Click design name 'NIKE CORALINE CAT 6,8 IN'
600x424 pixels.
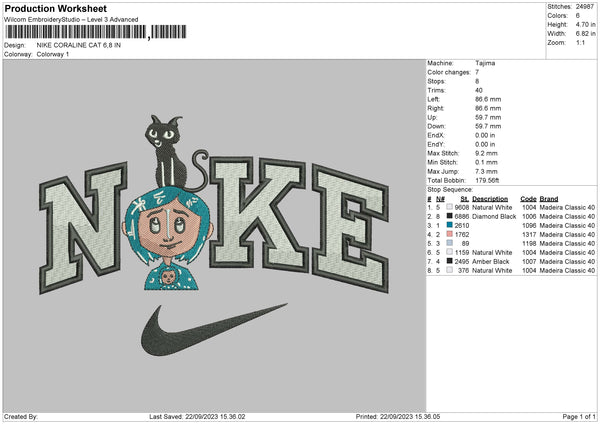pos(79,45)
